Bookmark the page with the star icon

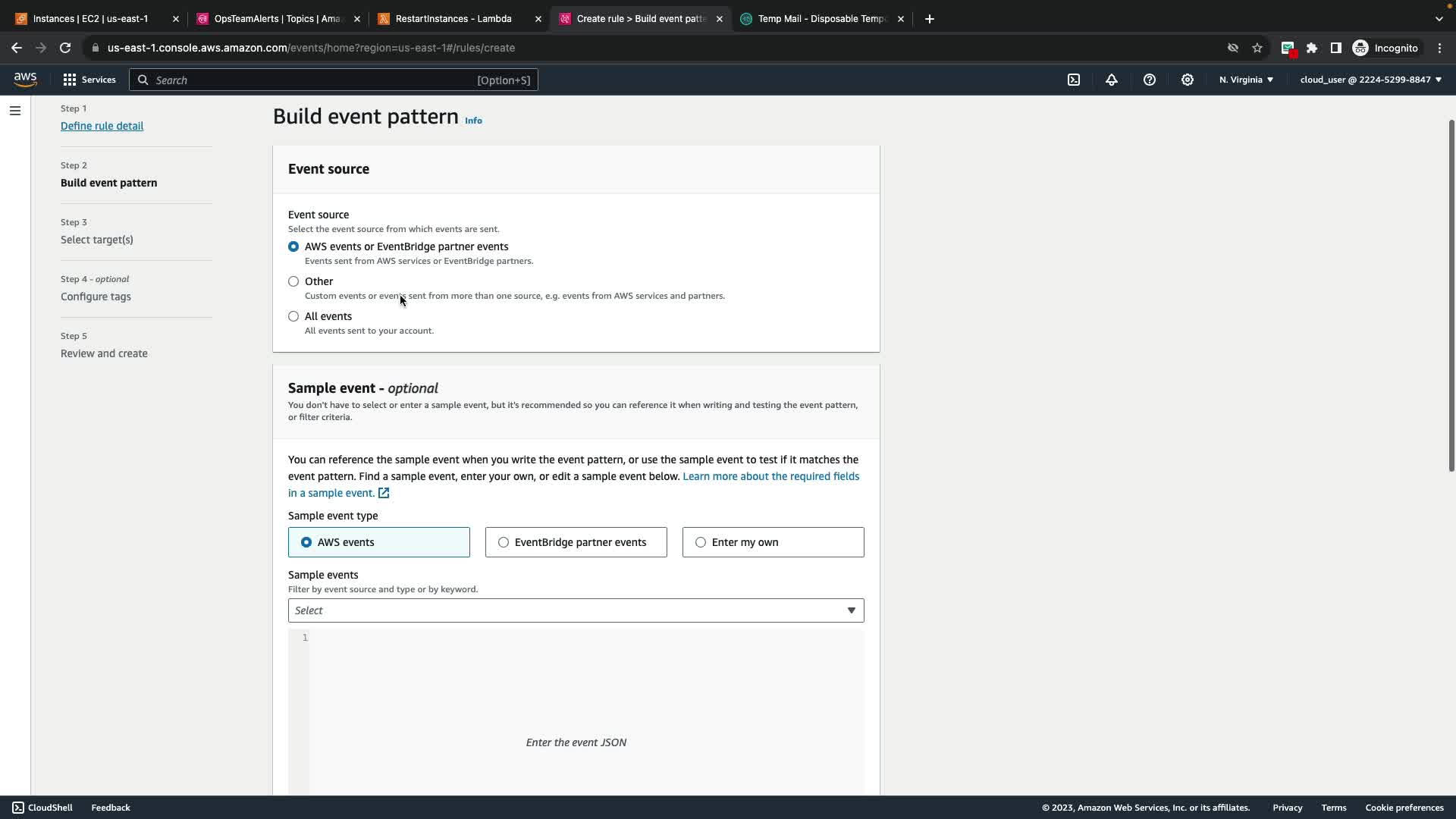pyautogui.click(x=1257, y=48)
